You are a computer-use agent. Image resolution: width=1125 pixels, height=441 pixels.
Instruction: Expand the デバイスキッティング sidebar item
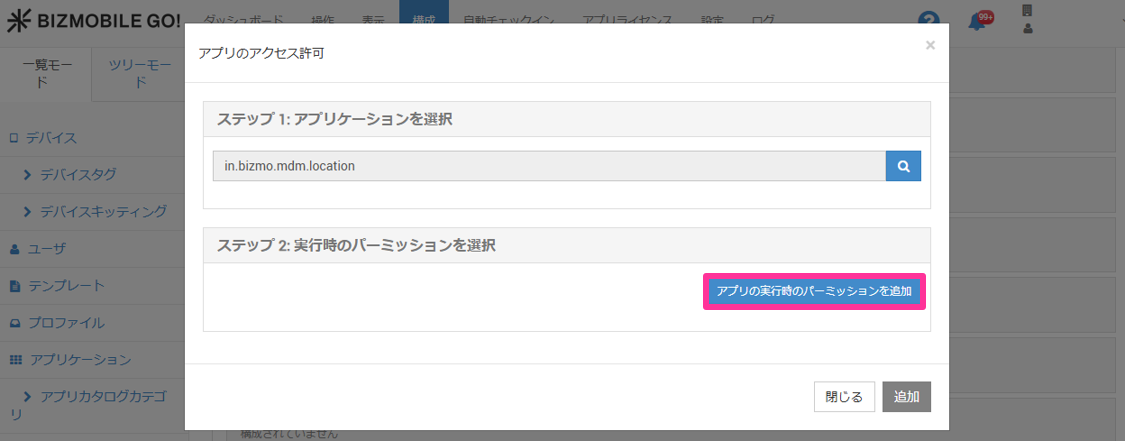[x=102, y=212]
